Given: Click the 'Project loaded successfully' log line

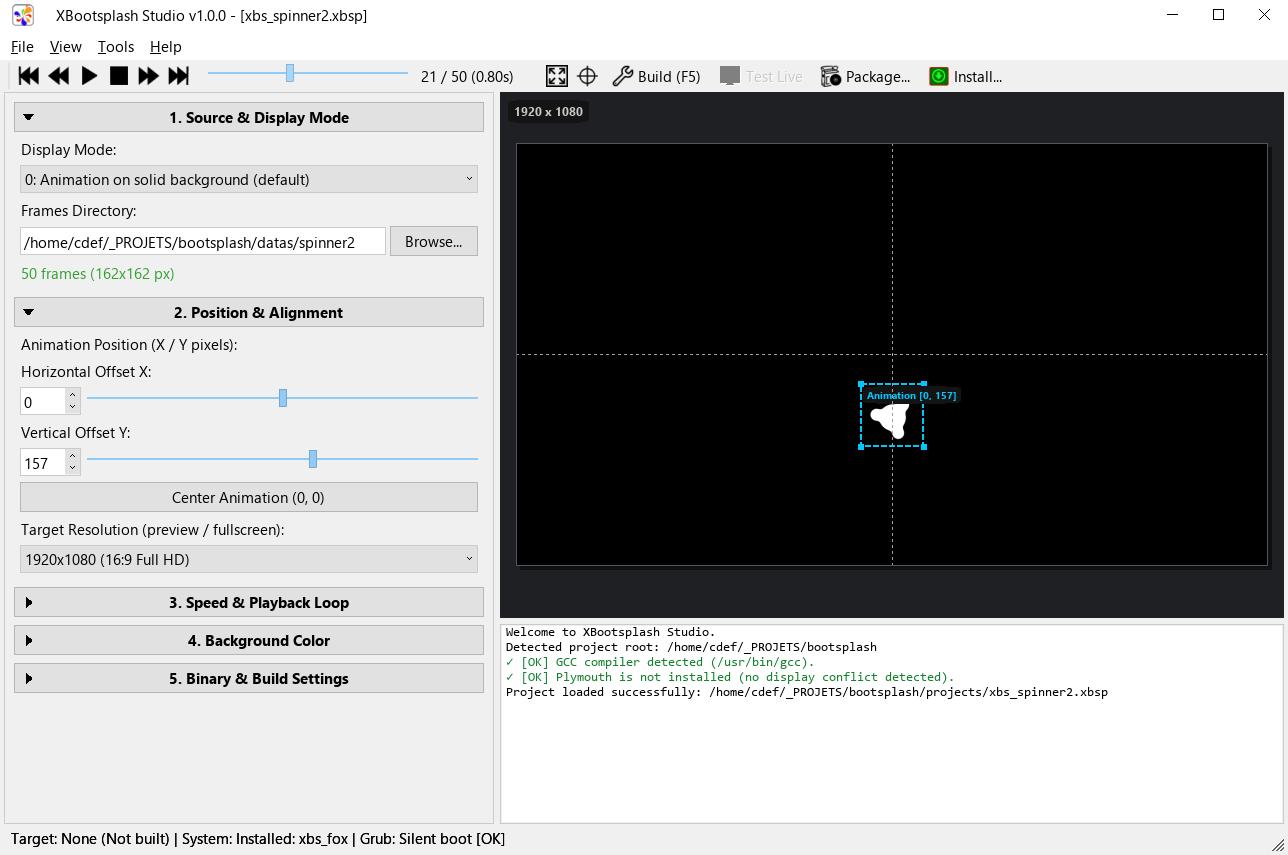Looking at the screenshot, I should [807, 692].
